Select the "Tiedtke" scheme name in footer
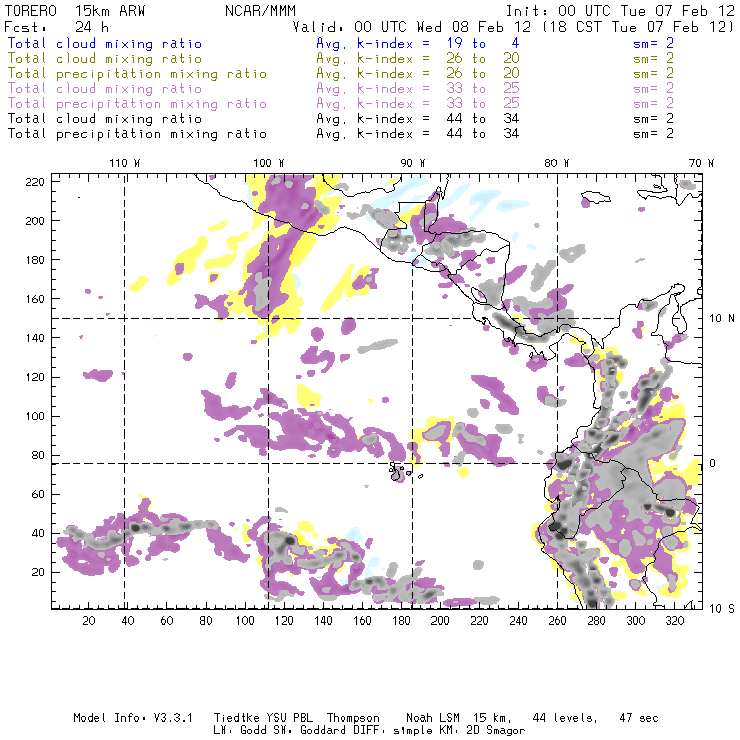Image resolution: width=740 pixels, height=740 pixels. tap(236, 718)
